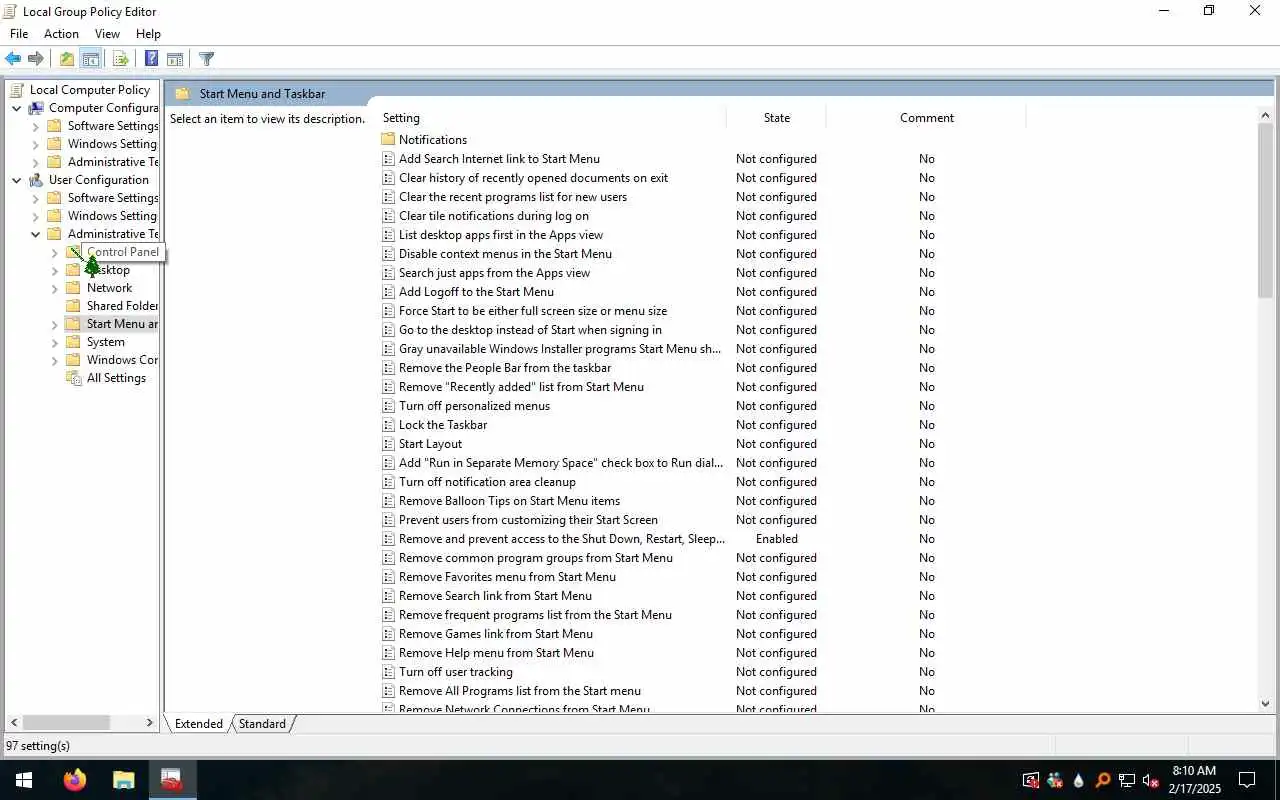Screen dimensions: 1280x800
Task: Click the Filter funnel toolbar icon
Action: (x=206, y=59)
